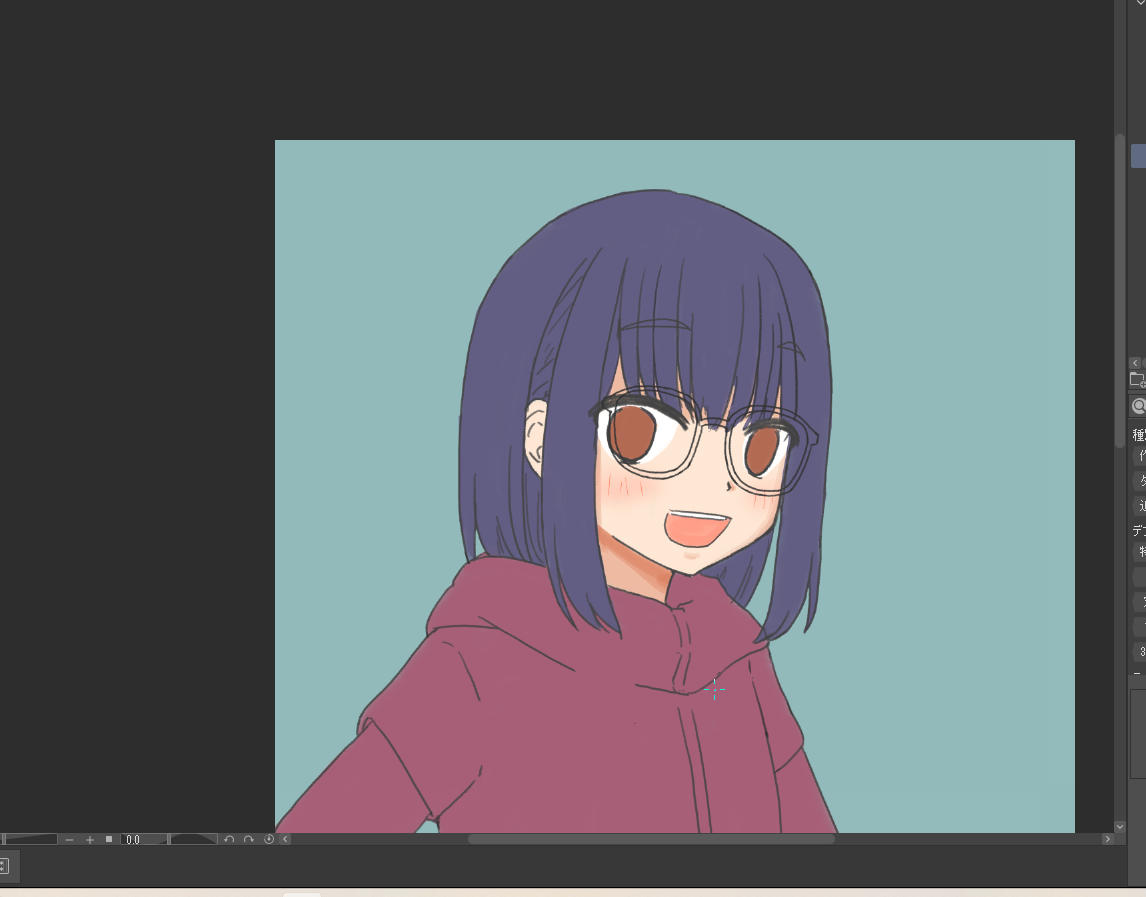Select the 作 entry in the right sidebar
1146x897 pixels.
1140,457
